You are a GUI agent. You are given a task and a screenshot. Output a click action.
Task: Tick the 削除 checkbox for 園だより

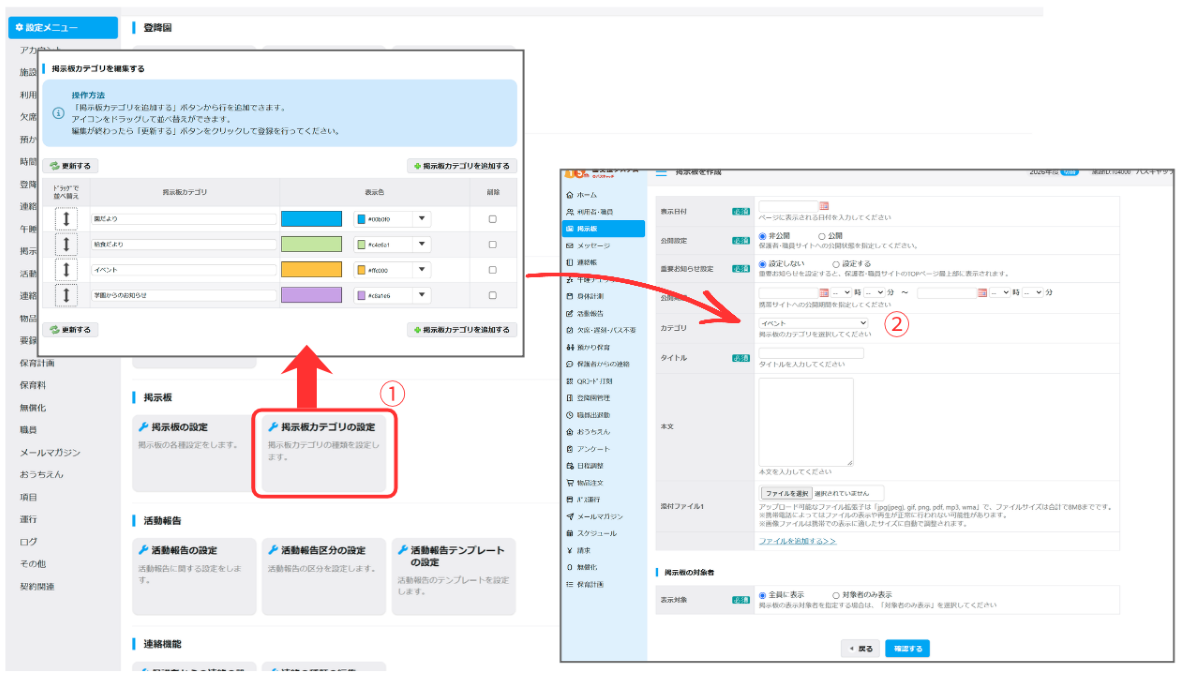click(492, 219)
